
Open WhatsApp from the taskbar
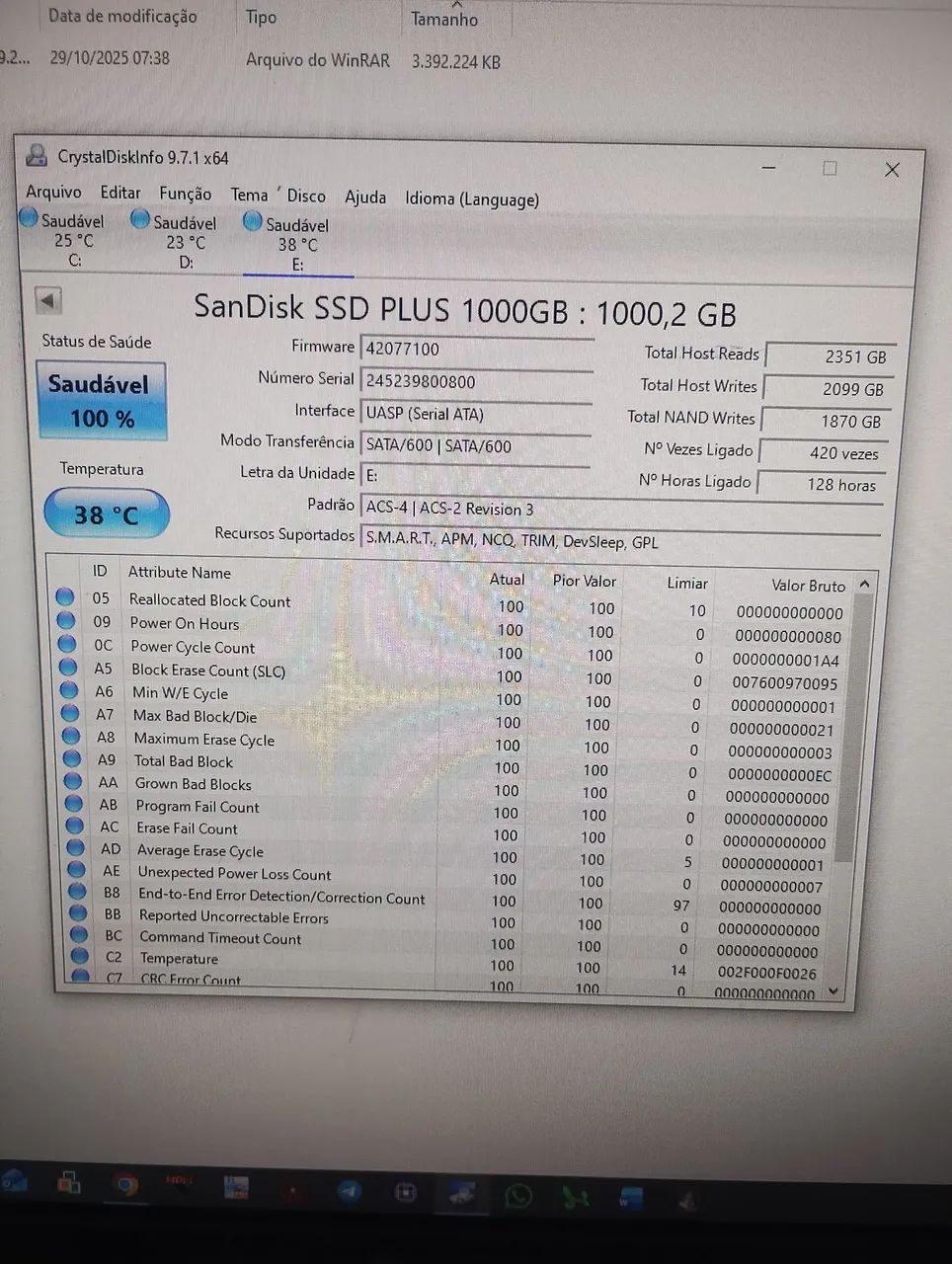tap(517, 1194)
